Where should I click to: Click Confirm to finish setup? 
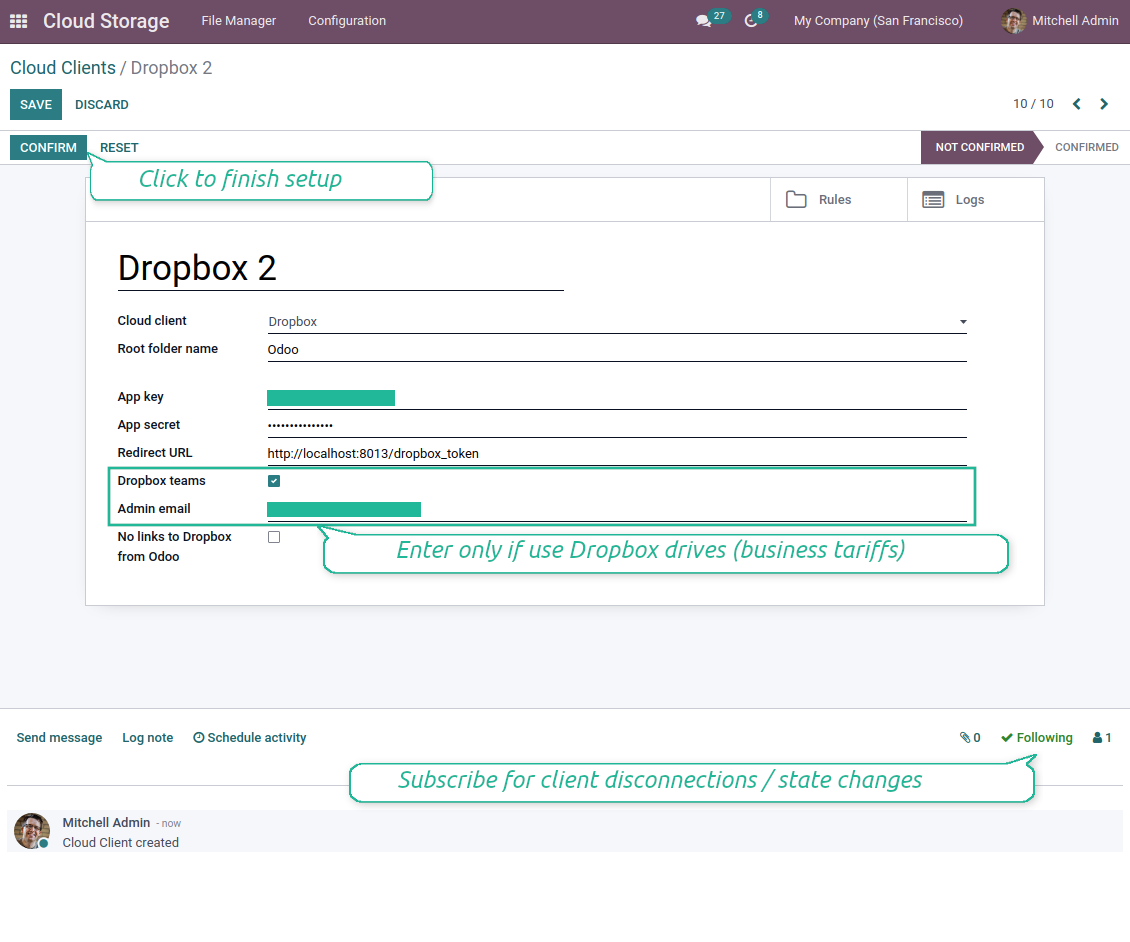tap(48, 147)
